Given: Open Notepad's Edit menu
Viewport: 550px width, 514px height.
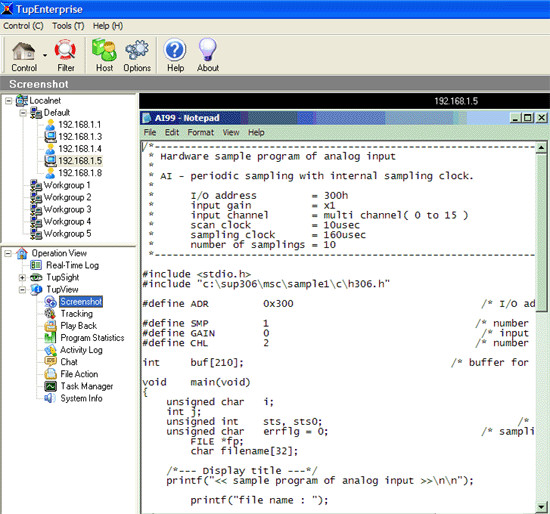Looking at the screenshot, I should point(172,133).
